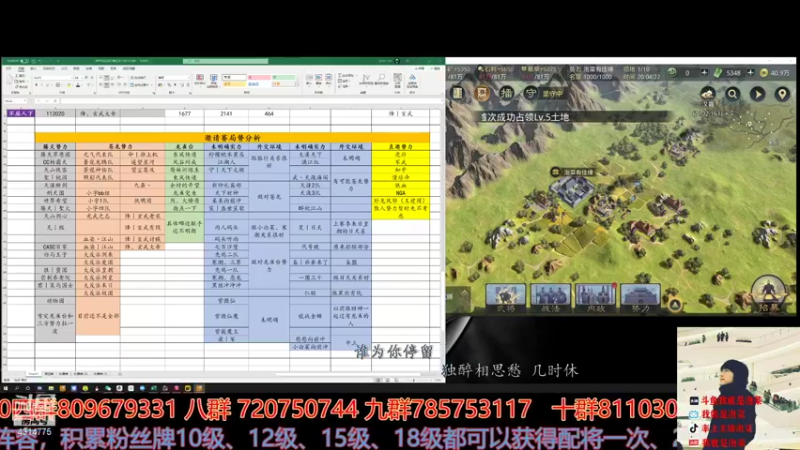Open the fifth Excel ribbon tab
Viewport: 800px width, 450px height.
(x=64, y=68)
